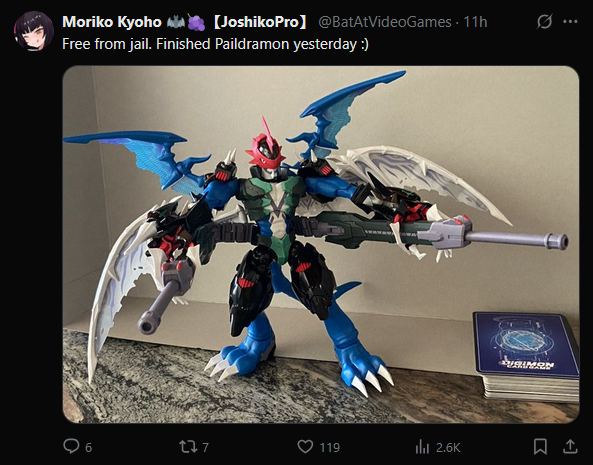
Task: Click the reply count 6
Action: [88, 448]
